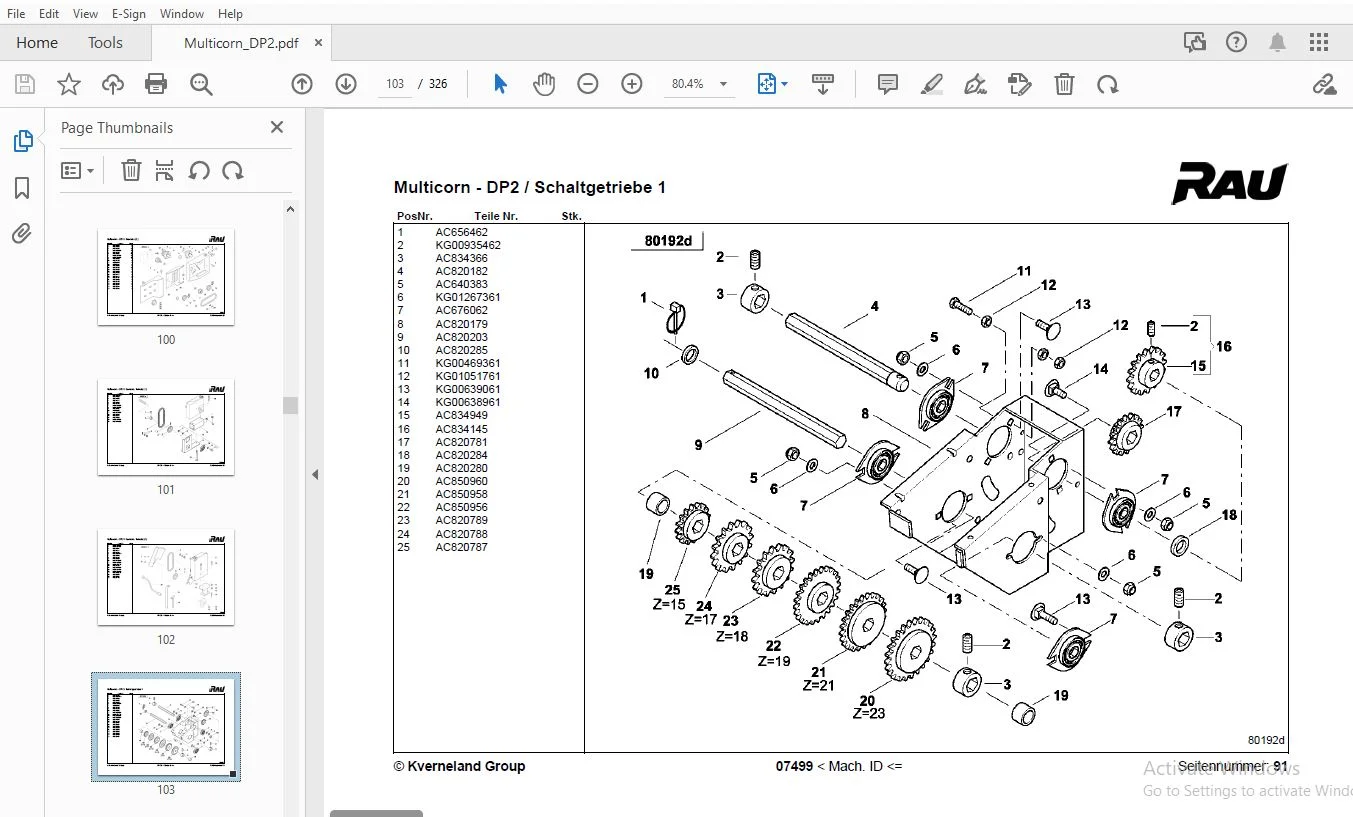
Task: Open the sign document tool
Action: tap(976, 84)
